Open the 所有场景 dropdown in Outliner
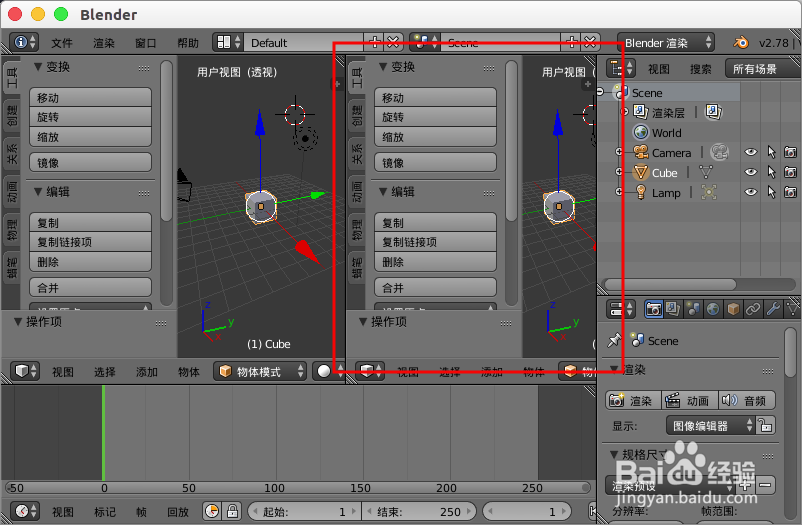The height and width of the screenshot is (525, 802). 762,69
